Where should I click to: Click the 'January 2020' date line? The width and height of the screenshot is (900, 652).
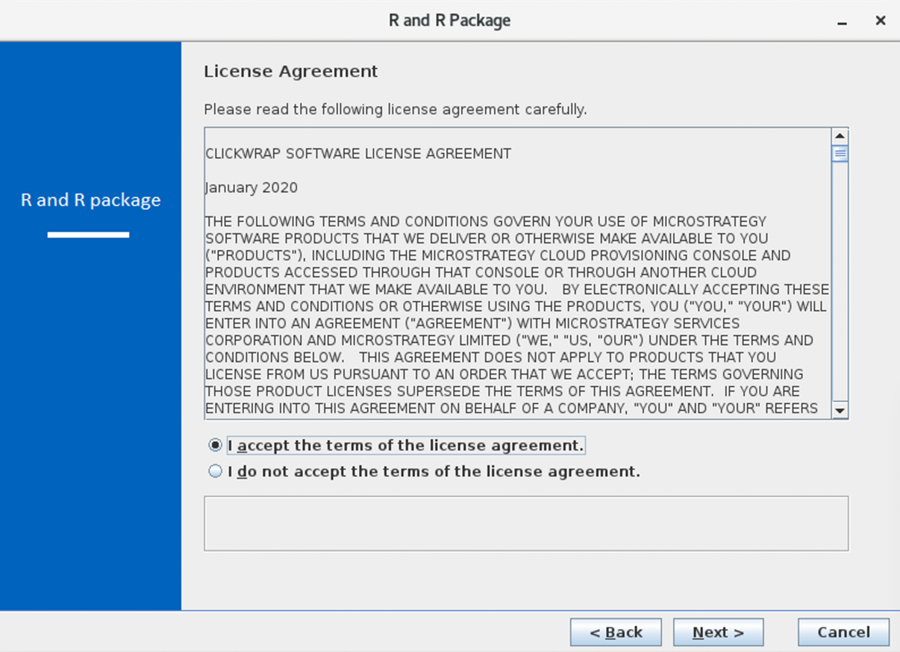[251, 188]
